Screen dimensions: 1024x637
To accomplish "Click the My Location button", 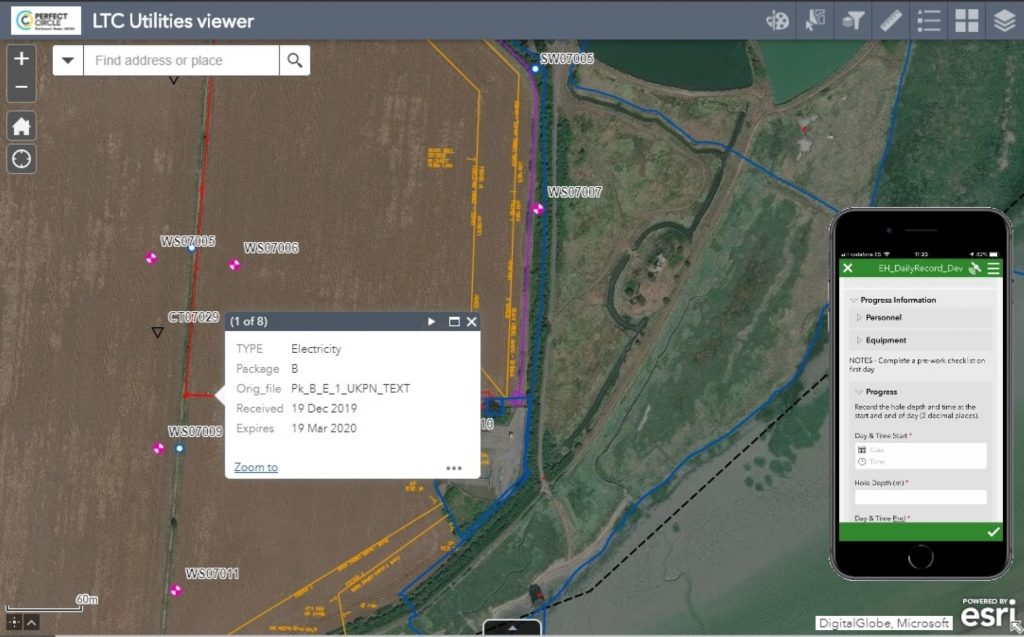I will point(21,158).
